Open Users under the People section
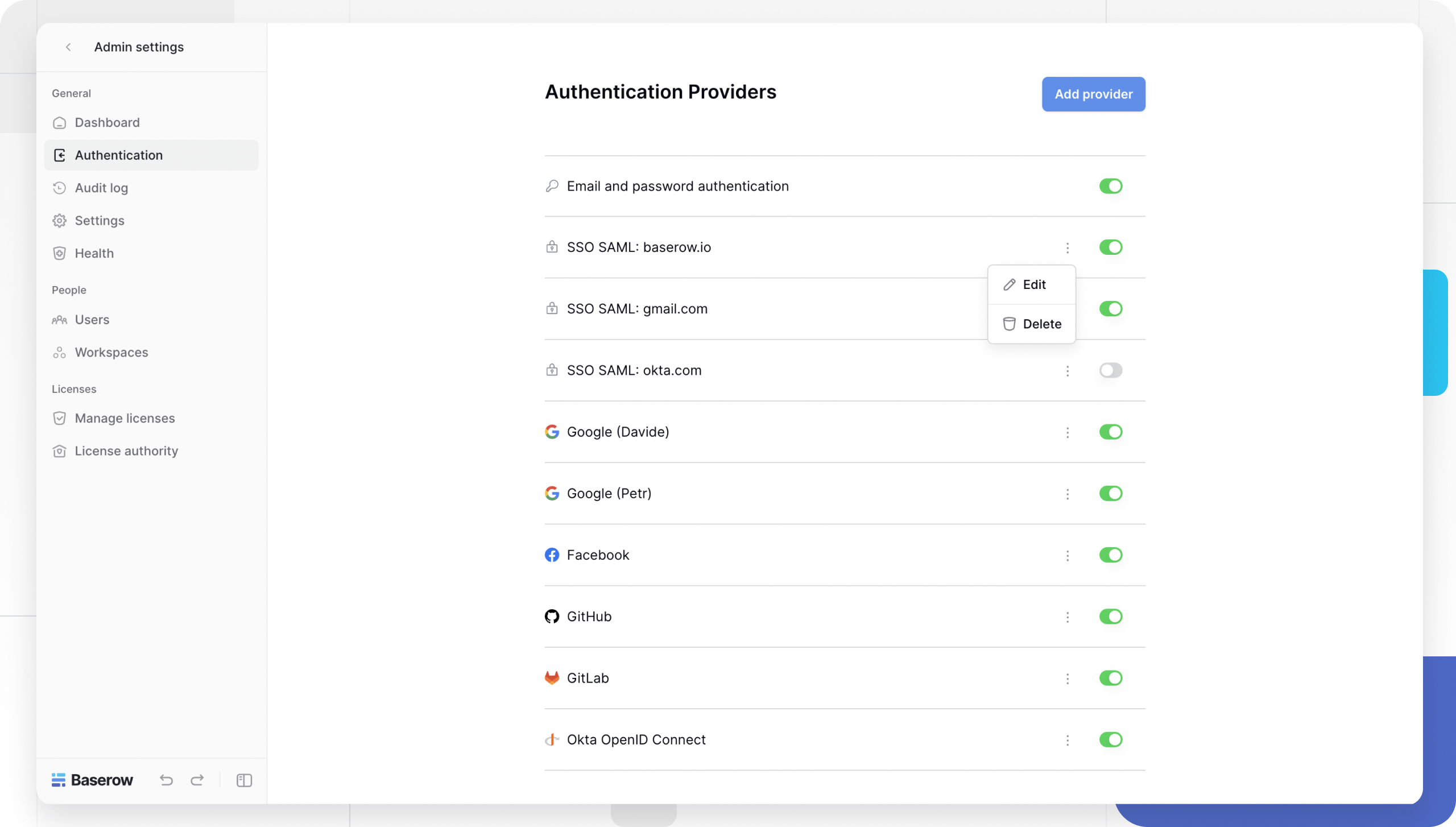The width and height of the screenshot is (1456, 827). pos(92,319)
